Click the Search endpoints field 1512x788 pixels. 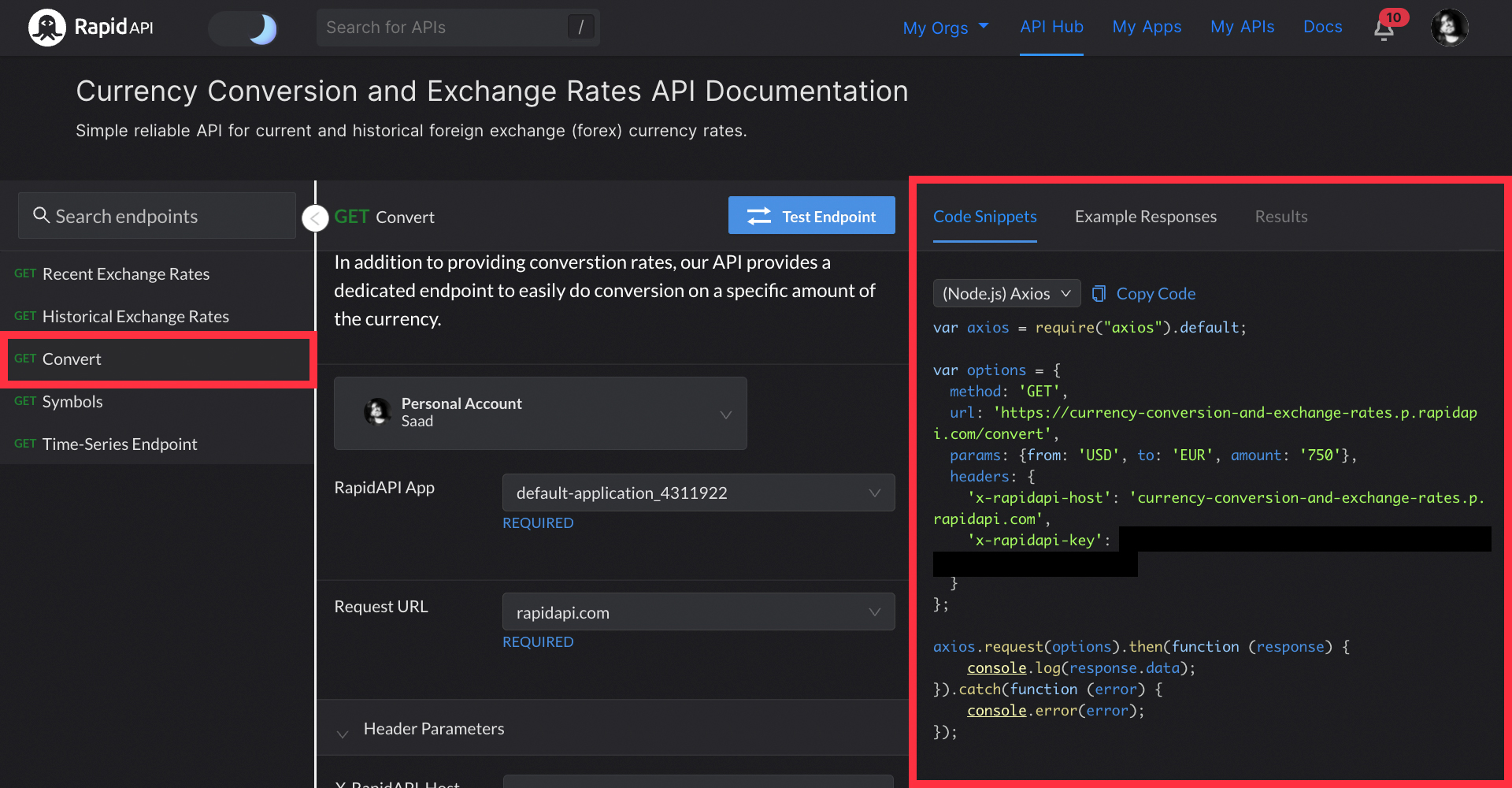(157, 216)
